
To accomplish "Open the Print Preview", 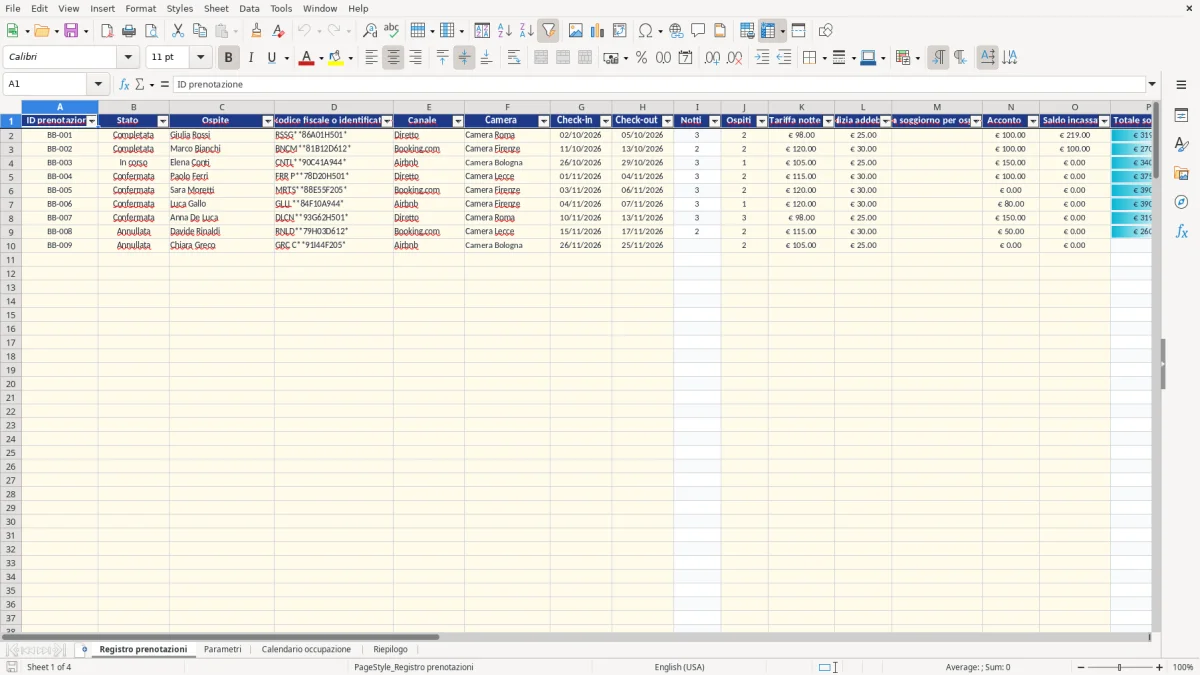I will point(151,31).
